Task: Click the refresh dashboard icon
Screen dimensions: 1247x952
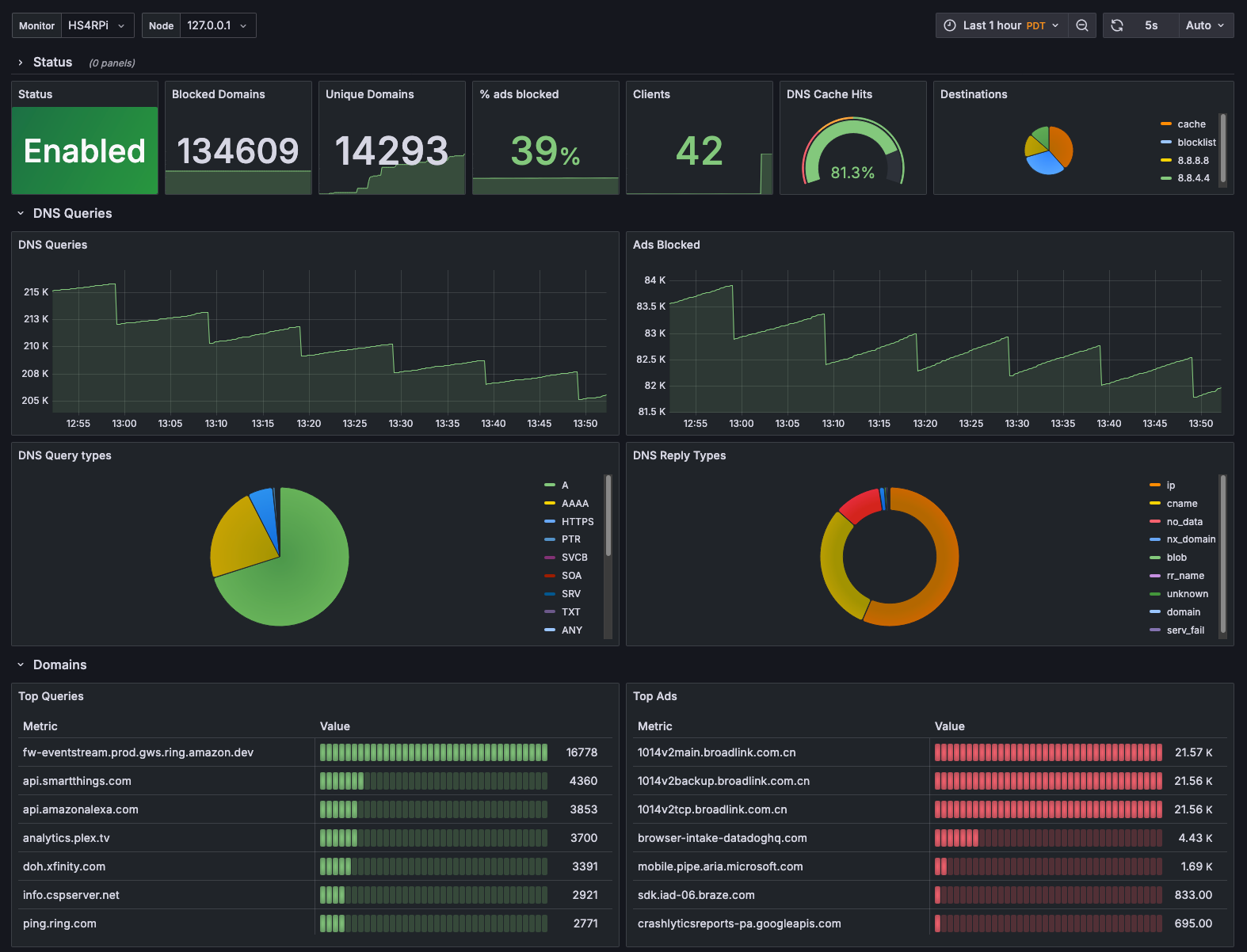Action: click(1117, 25)
